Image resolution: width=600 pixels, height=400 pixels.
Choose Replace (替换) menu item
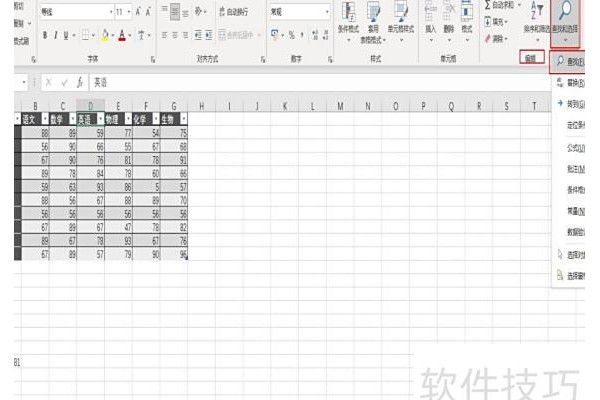coord(570,83)
